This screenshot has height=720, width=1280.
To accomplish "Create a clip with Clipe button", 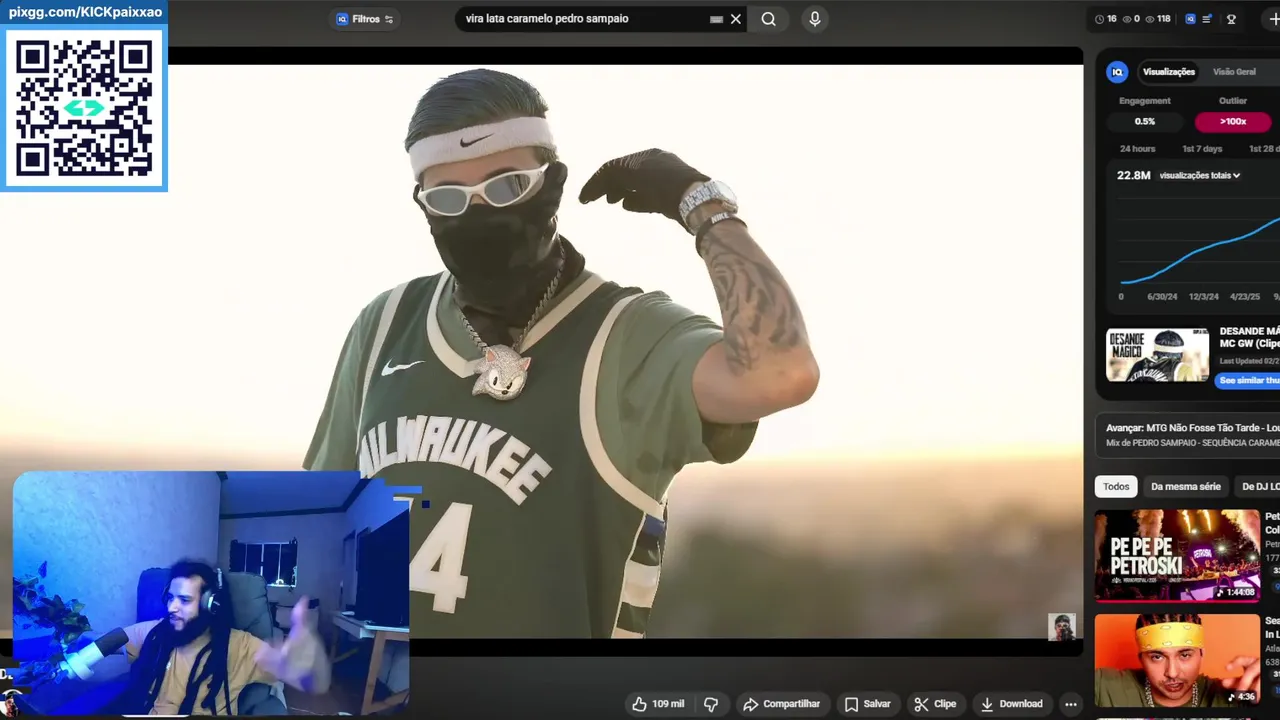I will click(x=935, y=704).
